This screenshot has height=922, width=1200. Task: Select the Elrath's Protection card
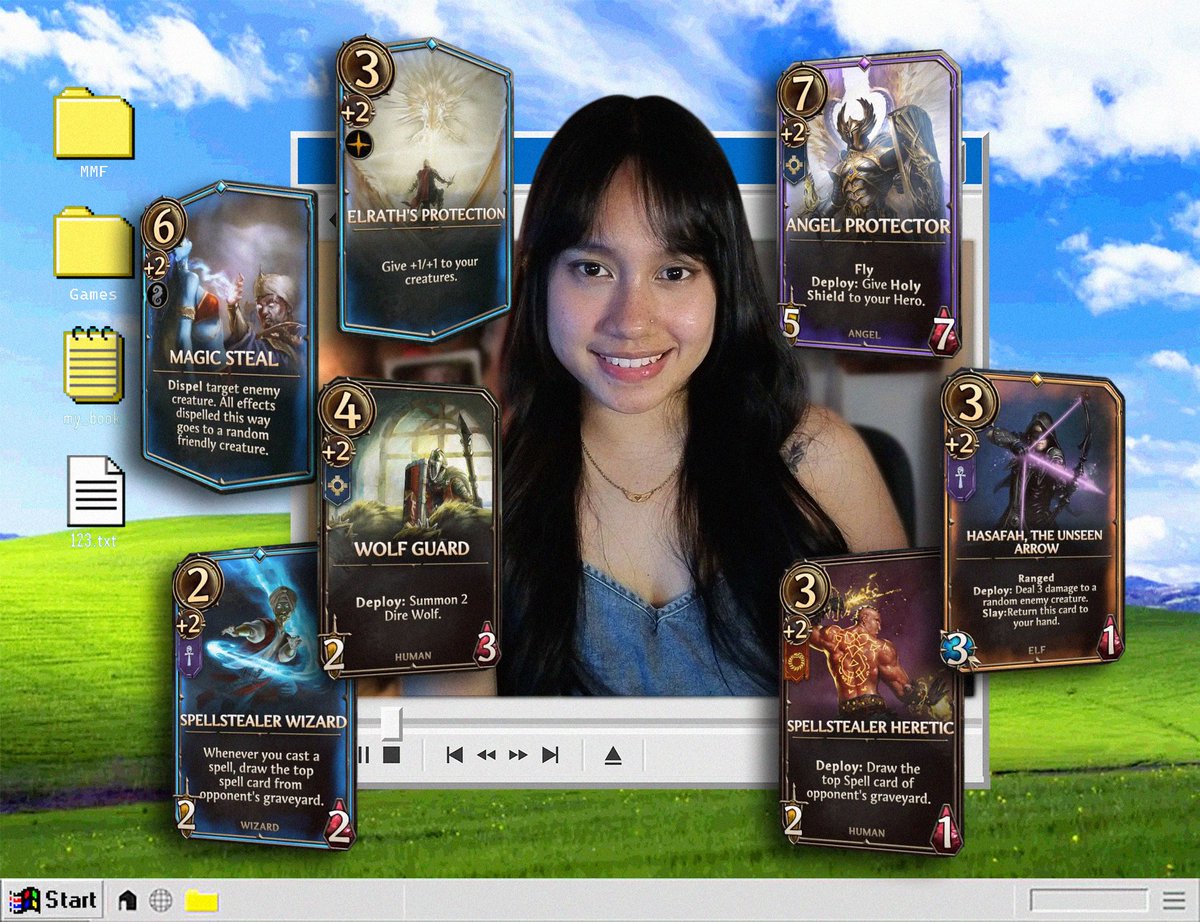[425, 190]
